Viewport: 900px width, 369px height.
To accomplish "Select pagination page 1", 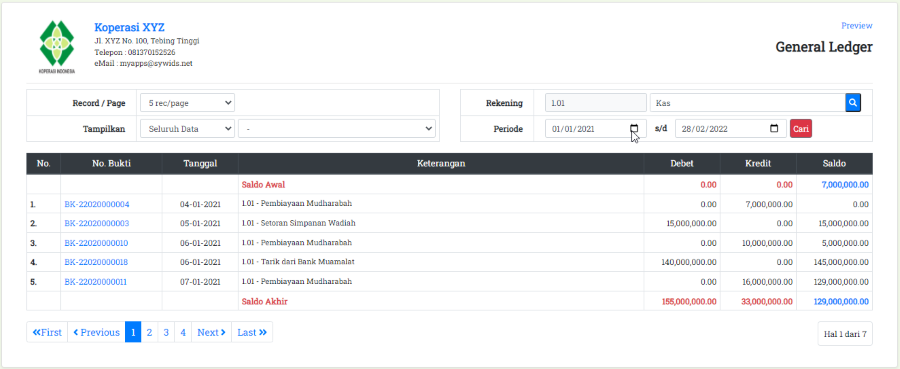I will (x=133, y=332).
